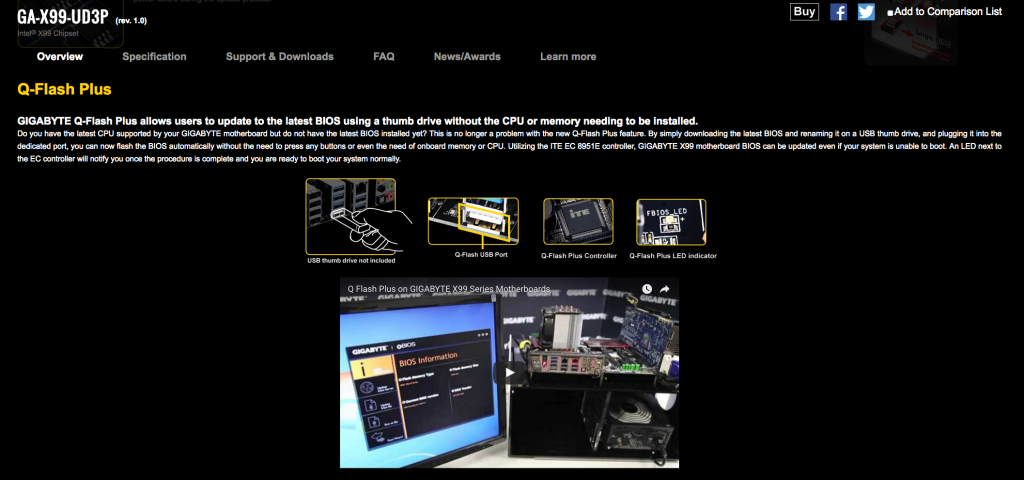Click the Twitter share icon
Image resolution: width=1024 pixels, height=480 pixels.
click(866, 12)
